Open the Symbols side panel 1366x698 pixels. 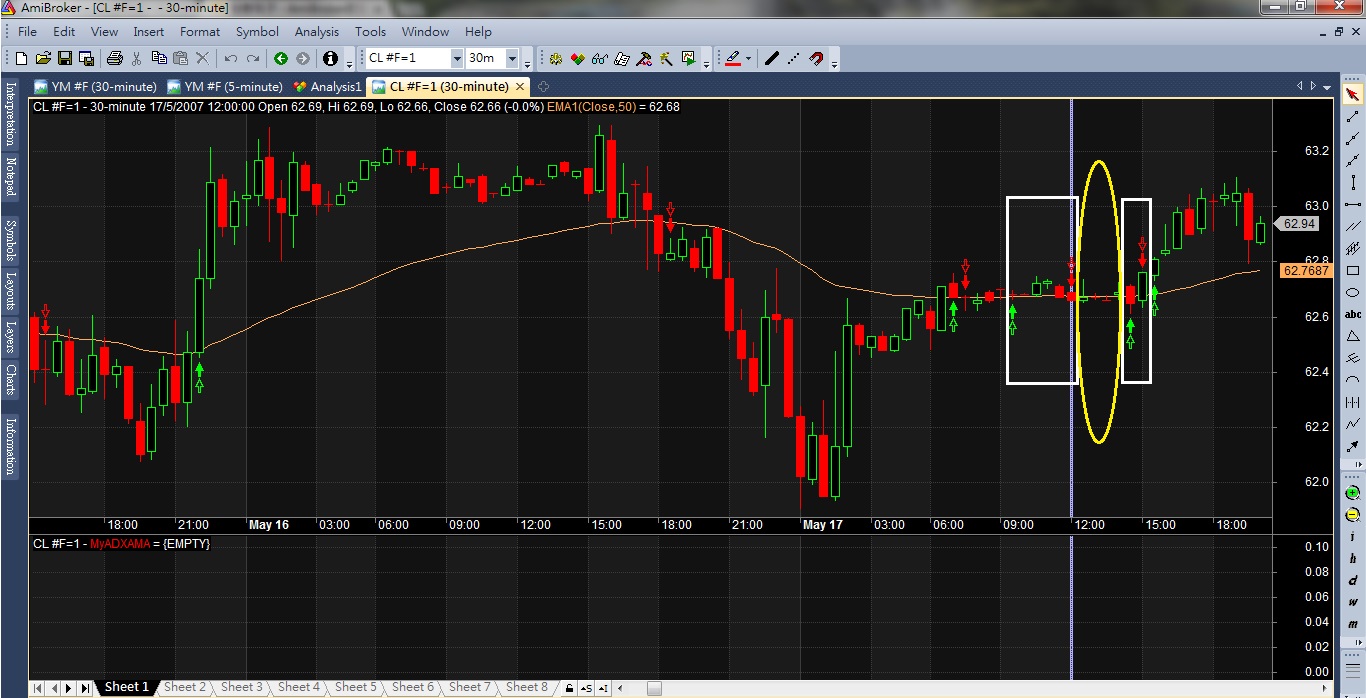[11, 239]
